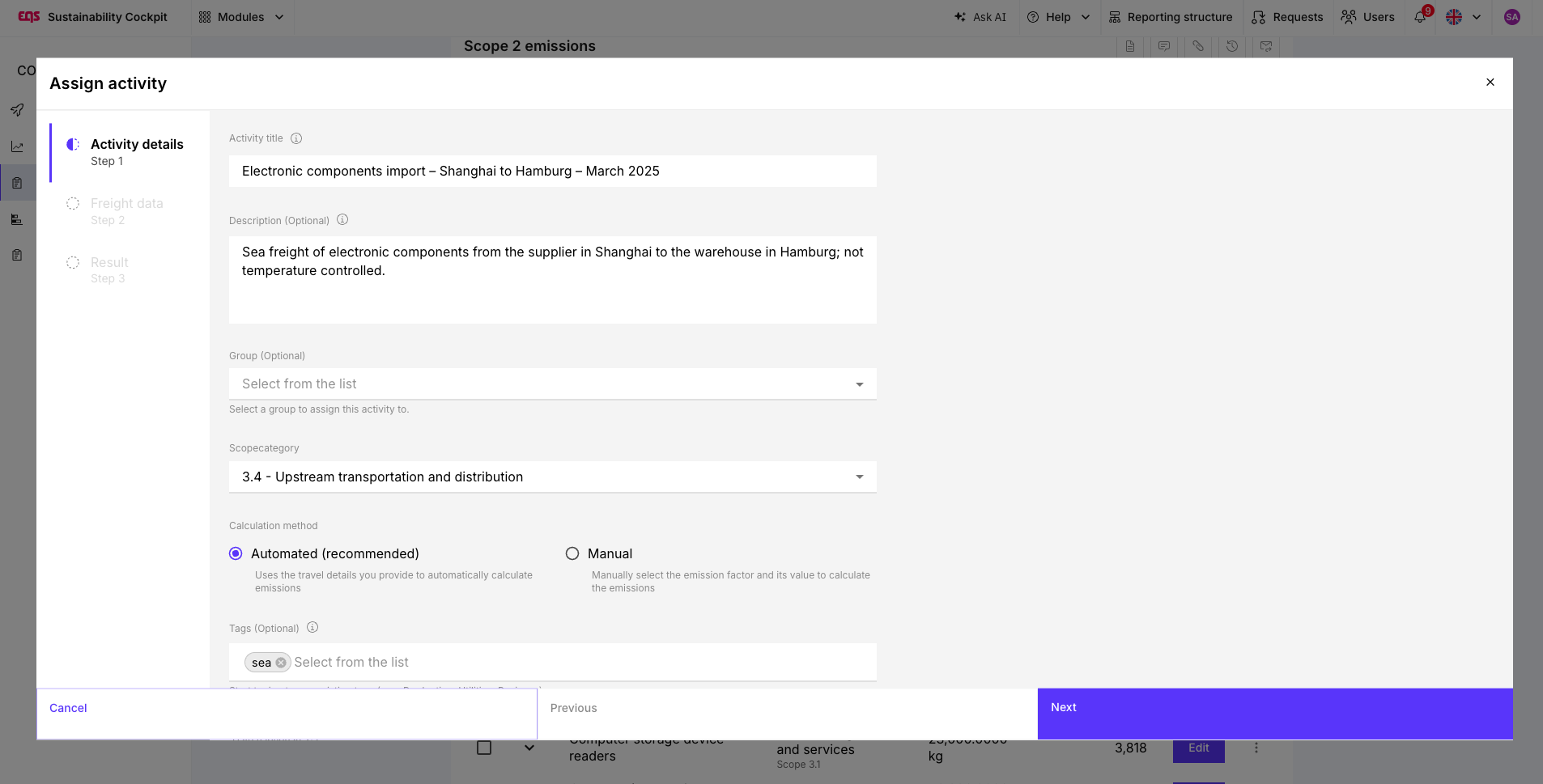The image size is (1543, 784).
Task: Expand the Modules menu
Action: tap(241, 17)
